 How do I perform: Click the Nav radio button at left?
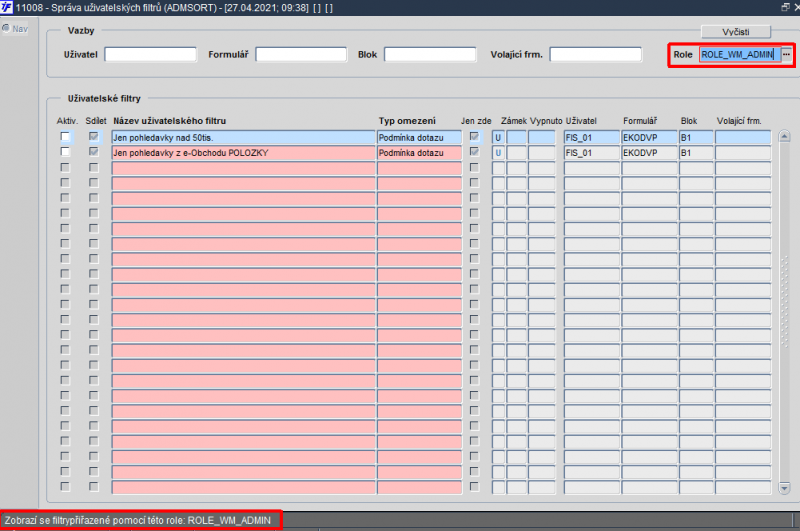point(6,29)
